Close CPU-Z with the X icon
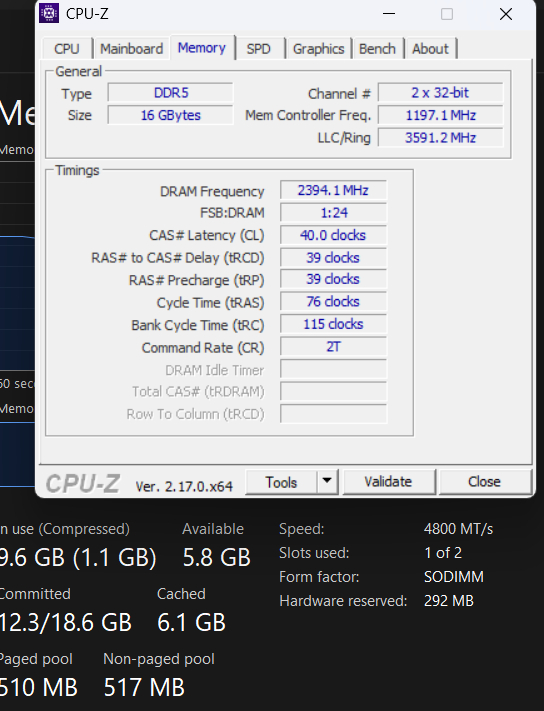Viewport: 544px width, 711px height. point(505,14)
